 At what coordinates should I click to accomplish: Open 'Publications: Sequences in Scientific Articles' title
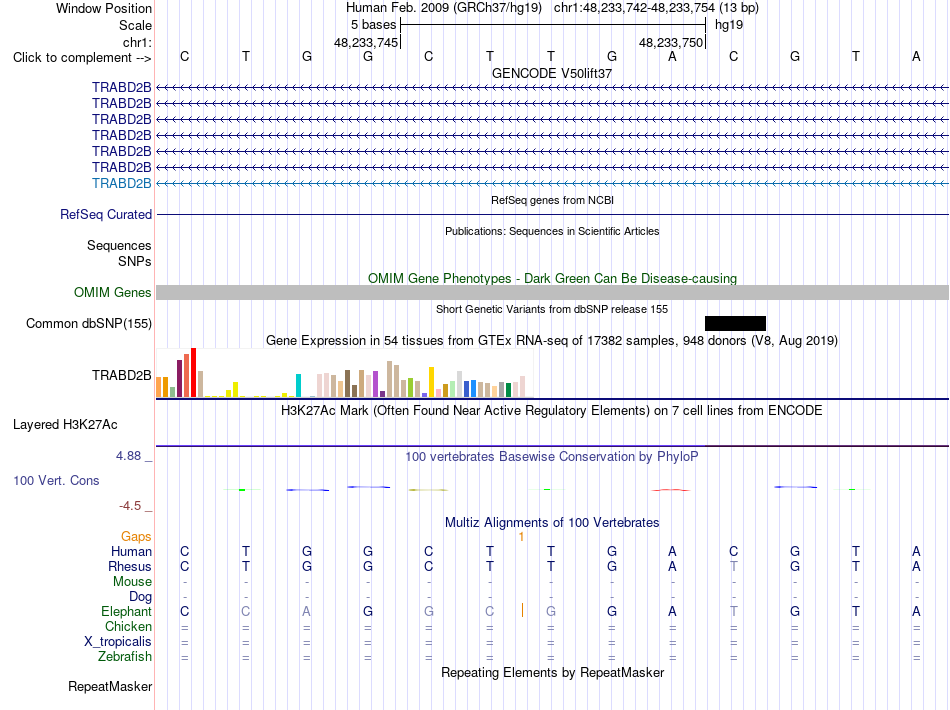point(552,231)
